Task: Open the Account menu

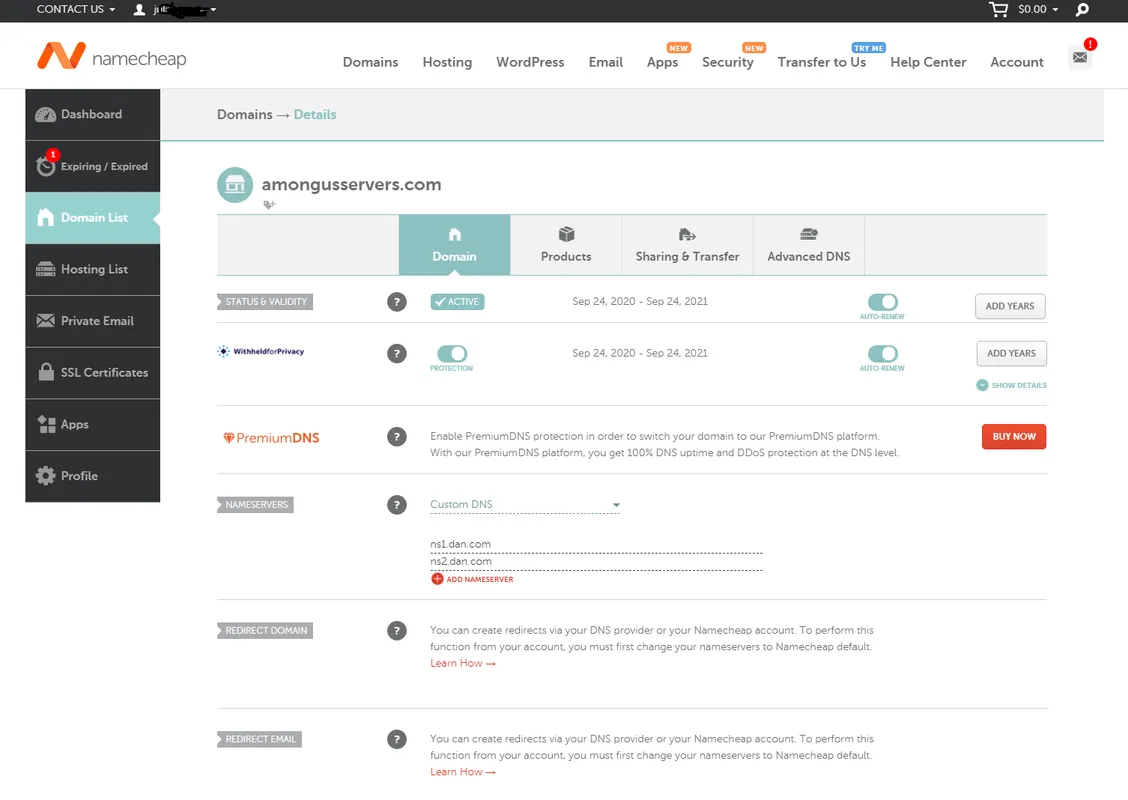Action: click(x=1016, y=63)
